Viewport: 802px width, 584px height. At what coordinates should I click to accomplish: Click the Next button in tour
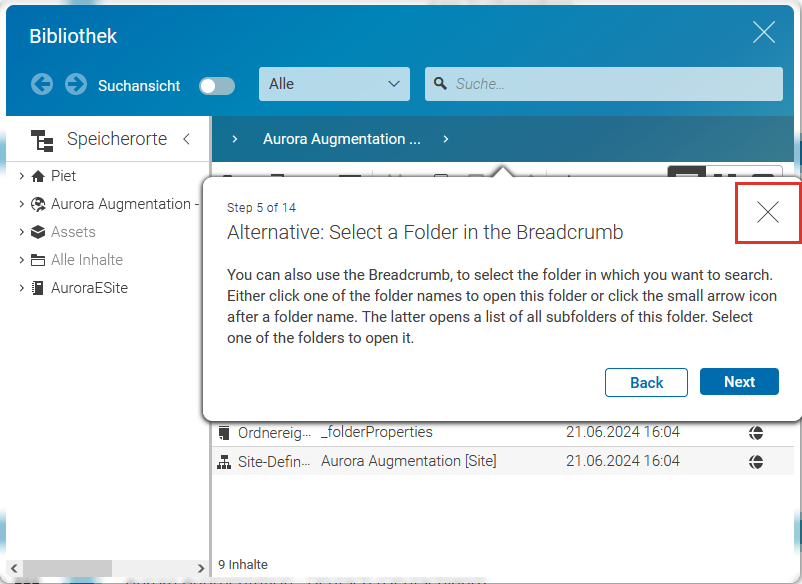click(739, 382)
